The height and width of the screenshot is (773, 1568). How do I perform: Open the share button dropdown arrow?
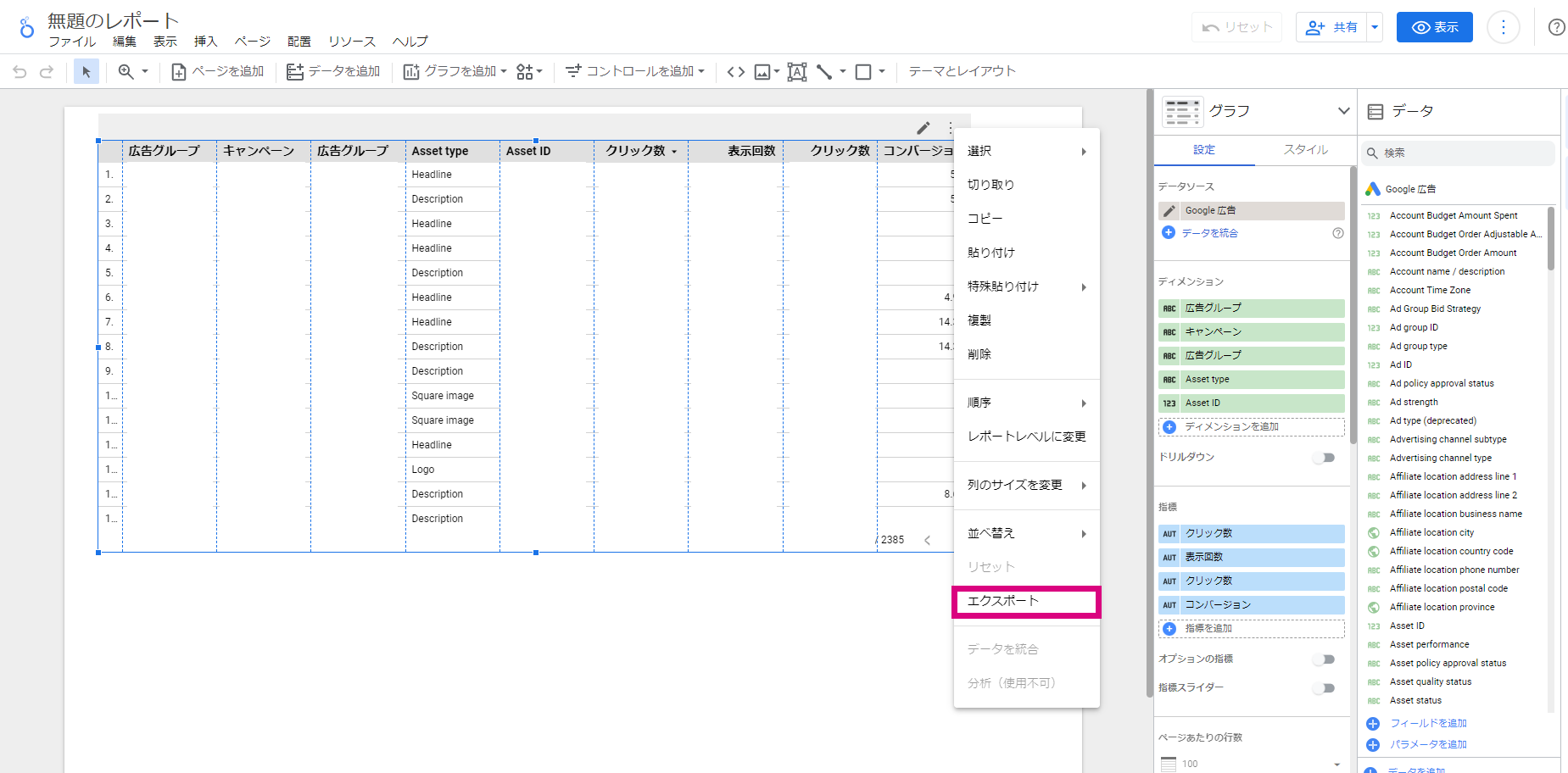point(1375,27)
